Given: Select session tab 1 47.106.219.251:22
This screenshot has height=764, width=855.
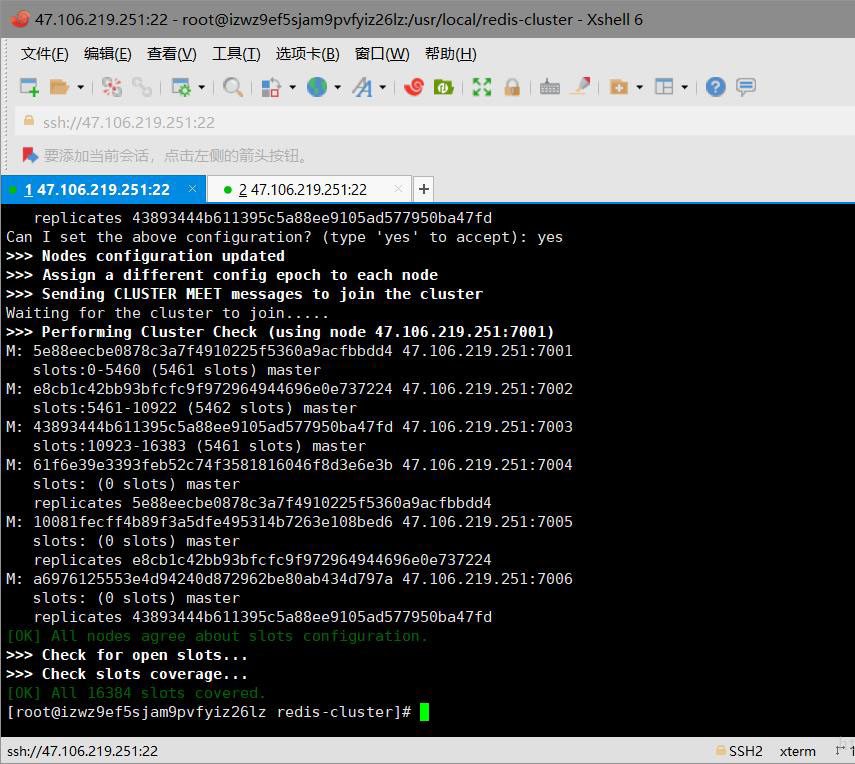Looking at the screenshot, I should click(x=104, y=189).
